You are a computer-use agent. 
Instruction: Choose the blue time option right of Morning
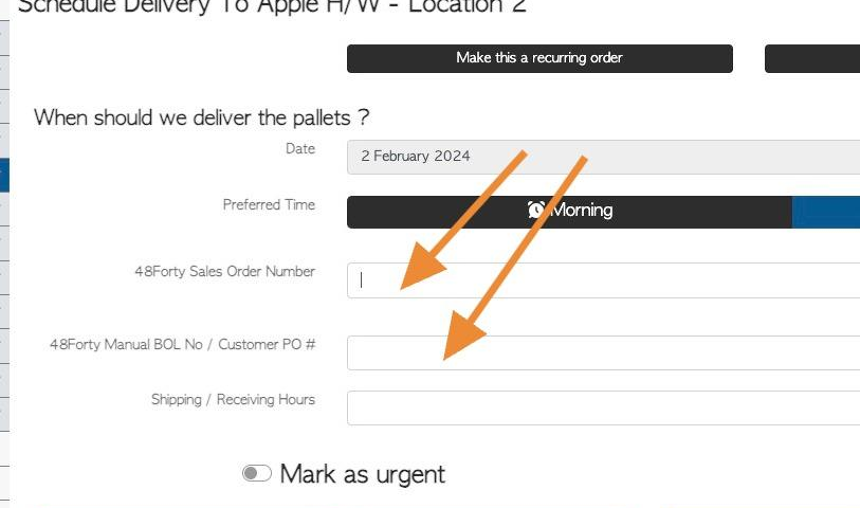pyautogui.click(x=826, y=212)
